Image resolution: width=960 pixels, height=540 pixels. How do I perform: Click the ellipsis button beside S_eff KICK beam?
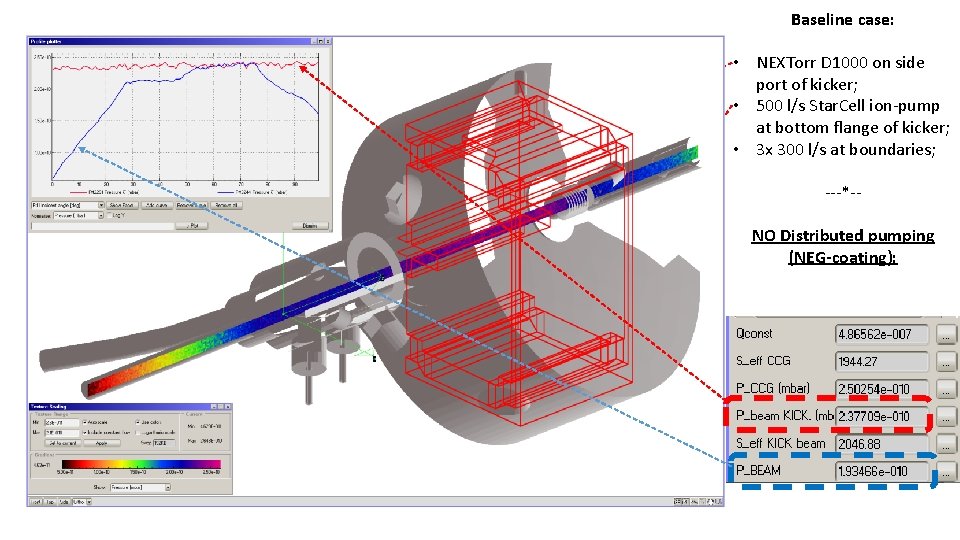pyautogui.click(x=946, y=444)
